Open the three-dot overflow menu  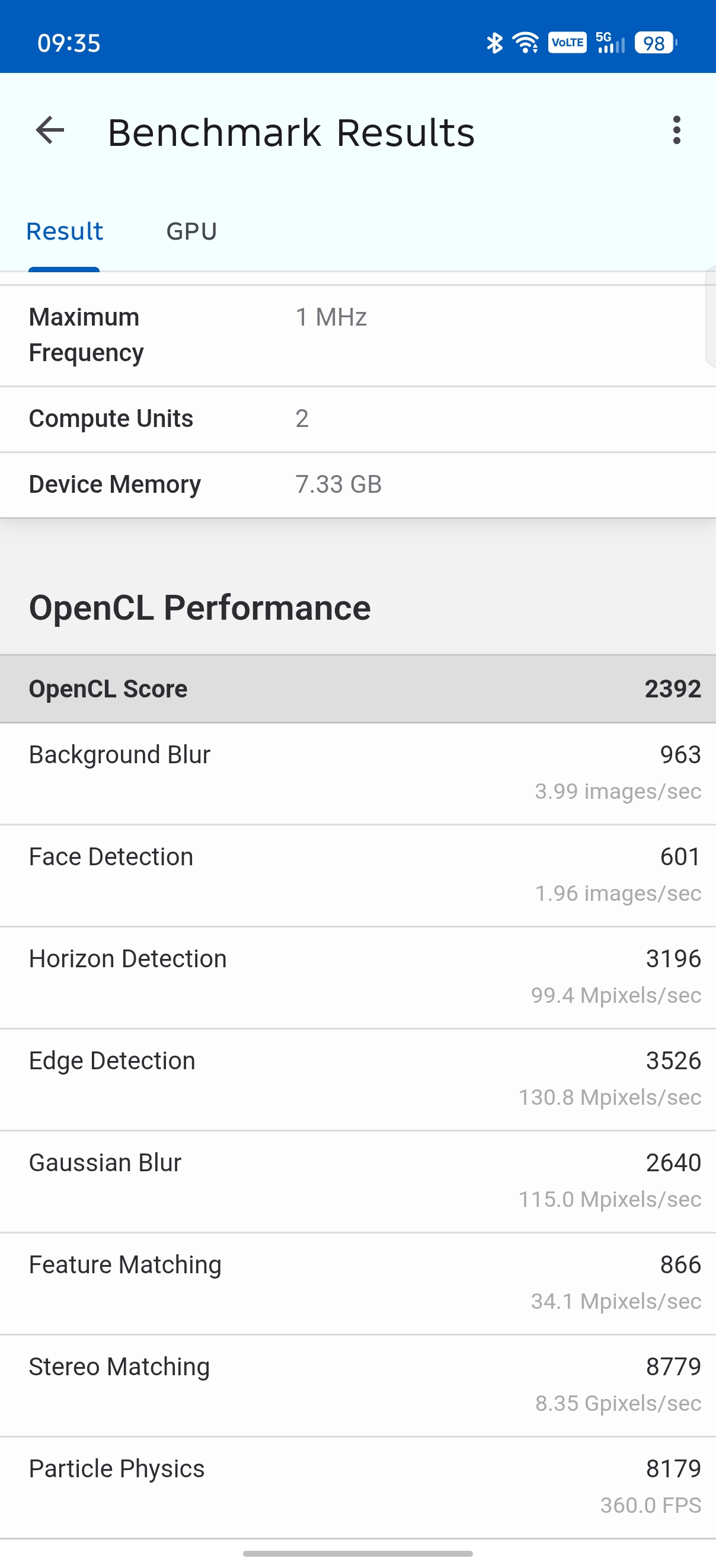point(676,130)
